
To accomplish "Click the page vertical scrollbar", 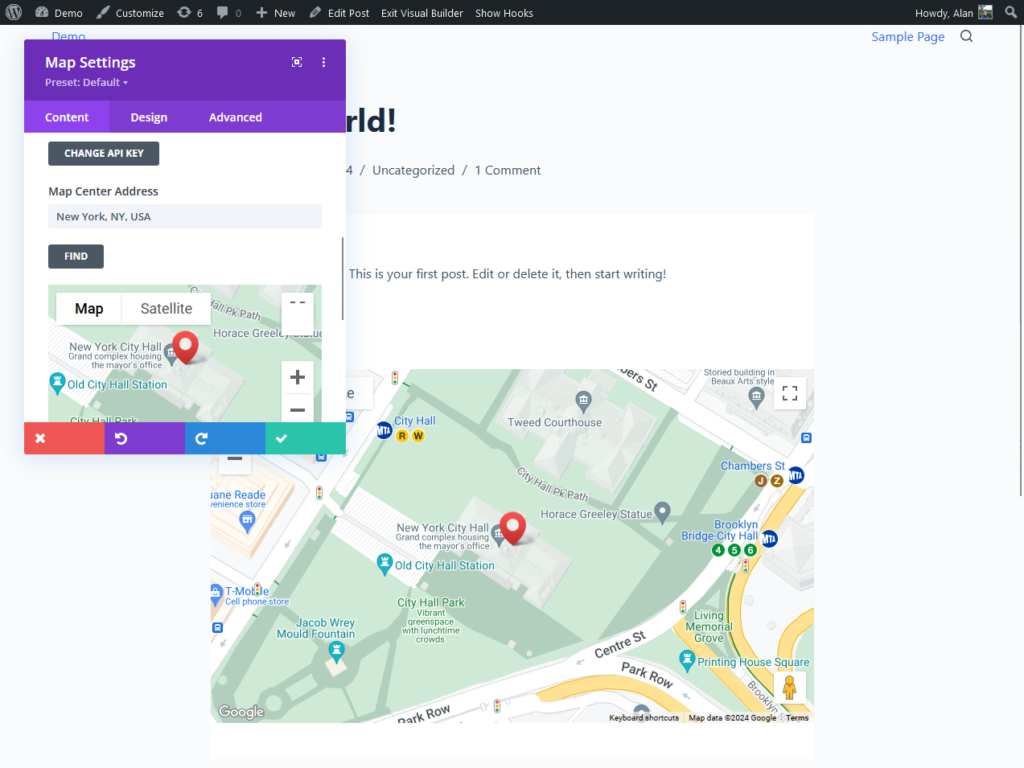I will pos(1021,261).
